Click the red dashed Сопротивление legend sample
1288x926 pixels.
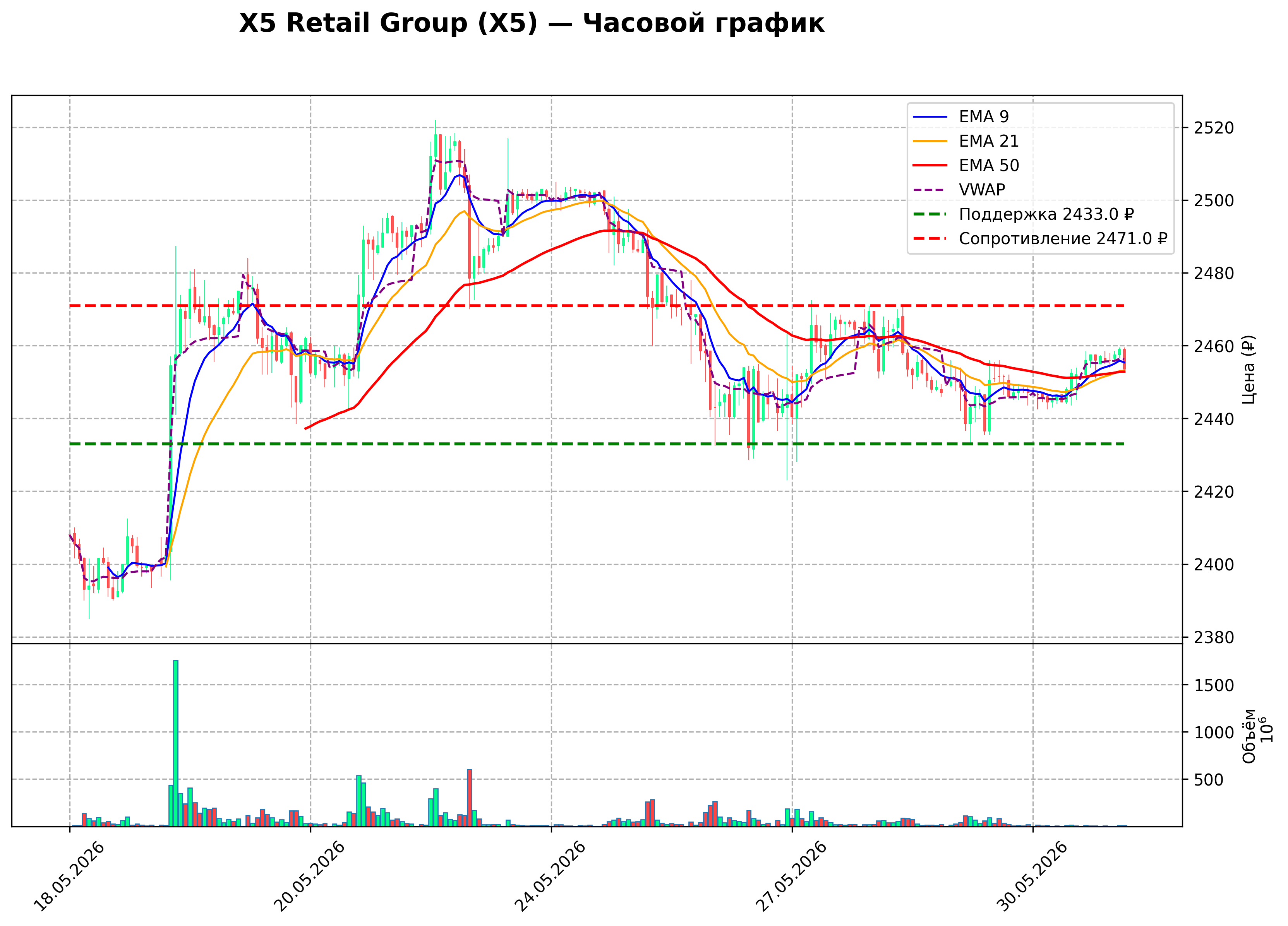(930, 239)
